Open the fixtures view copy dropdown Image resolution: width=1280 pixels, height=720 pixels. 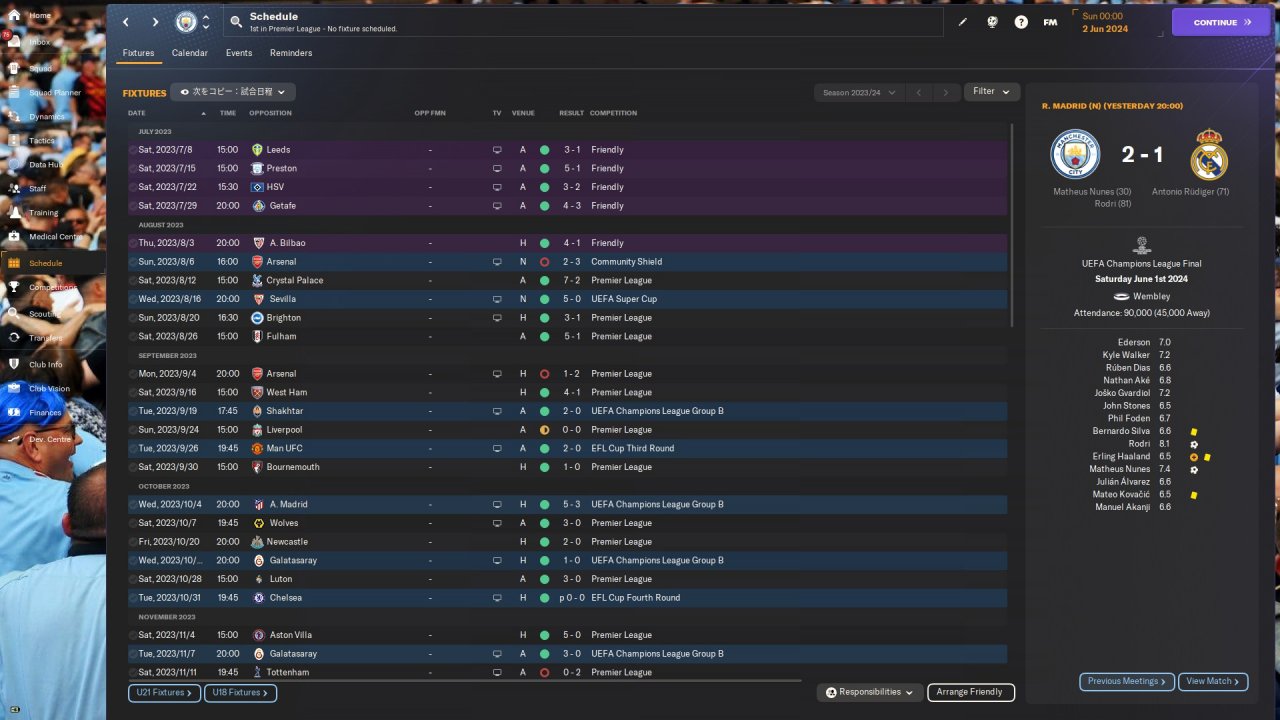pyautogui.click(x=233, y=92)
